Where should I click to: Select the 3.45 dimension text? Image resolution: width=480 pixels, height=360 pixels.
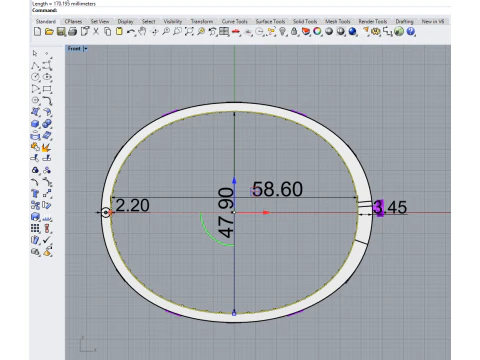[390, 207]
